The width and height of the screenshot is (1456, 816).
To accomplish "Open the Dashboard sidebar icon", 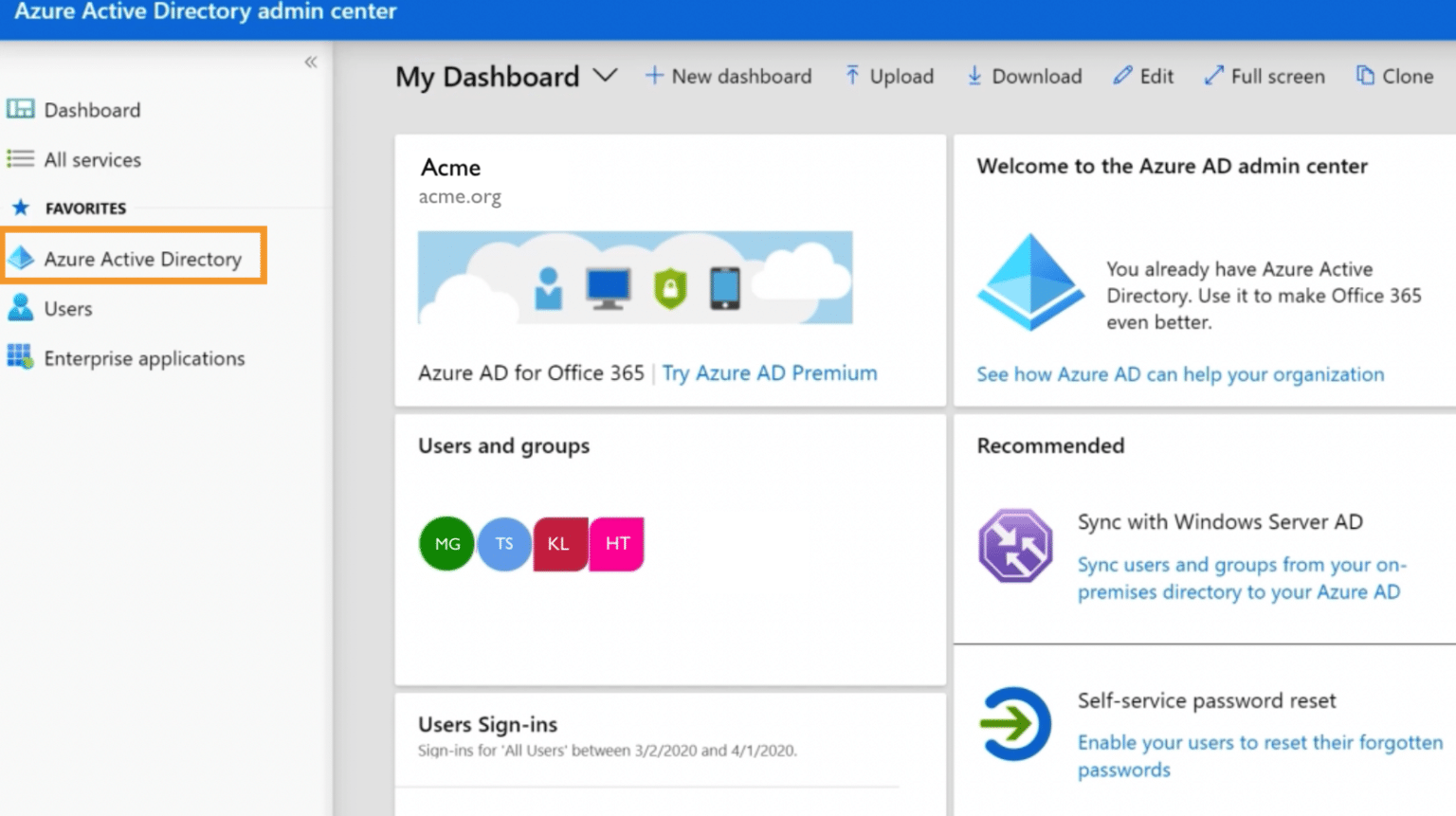I will pyautogui.click(x=19, y=109).
